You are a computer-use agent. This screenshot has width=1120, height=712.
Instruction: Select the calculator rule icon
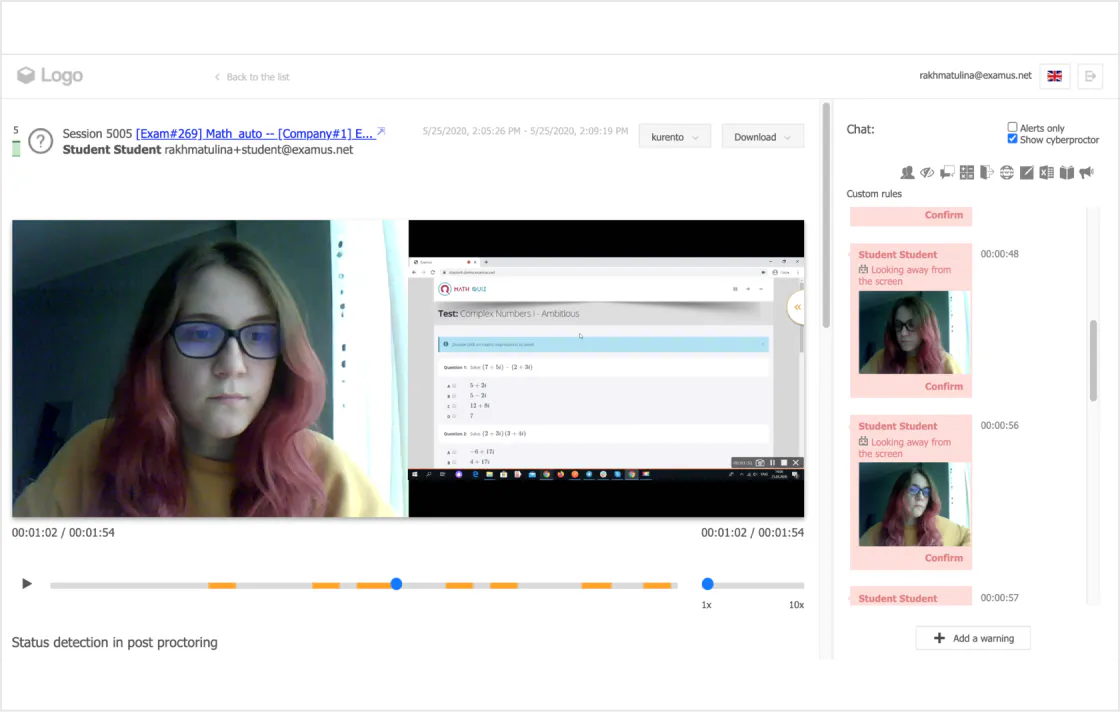coord(966,172)
